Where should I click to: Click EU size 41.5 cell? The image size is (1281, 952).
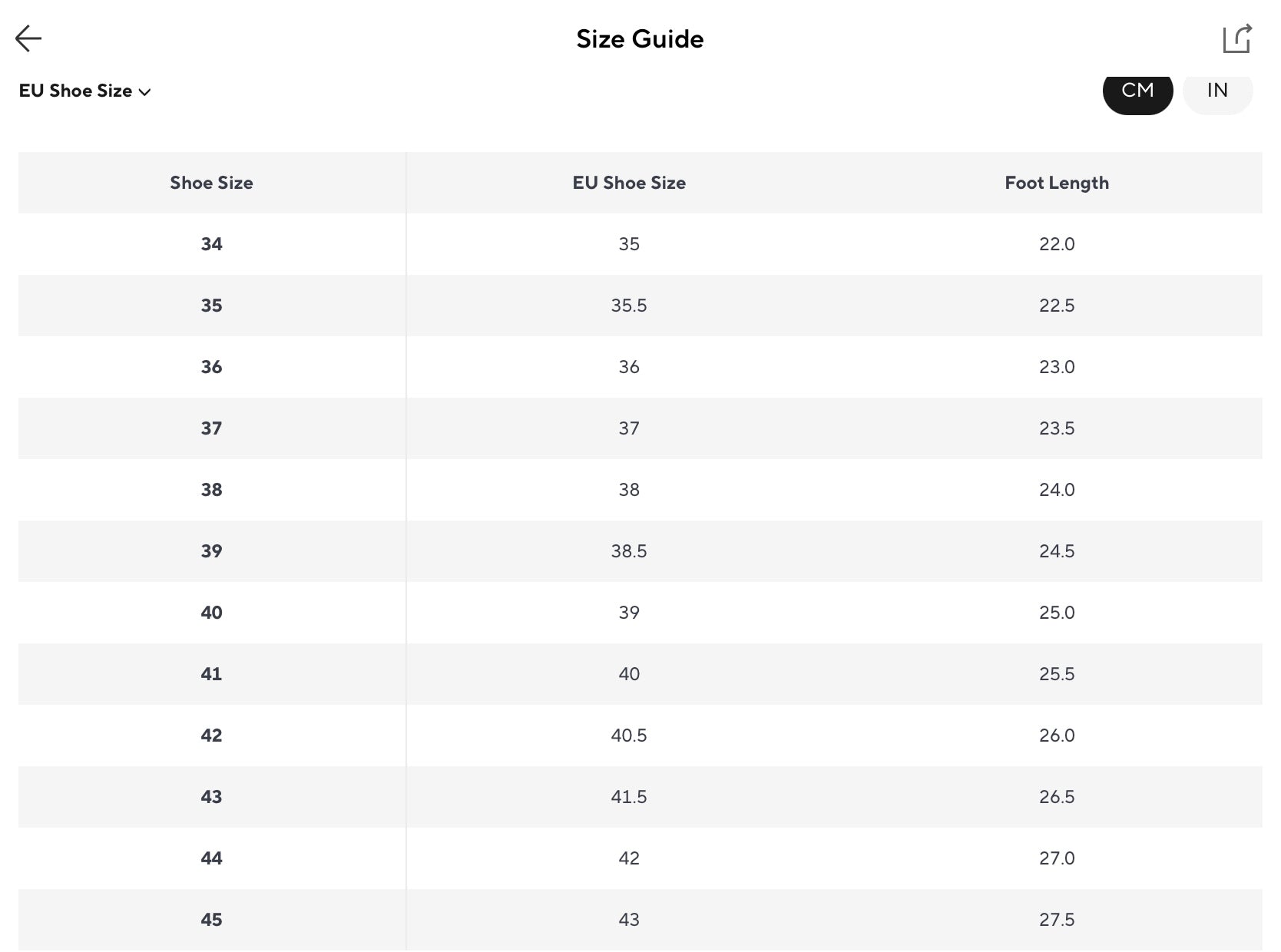pos(629,797)
